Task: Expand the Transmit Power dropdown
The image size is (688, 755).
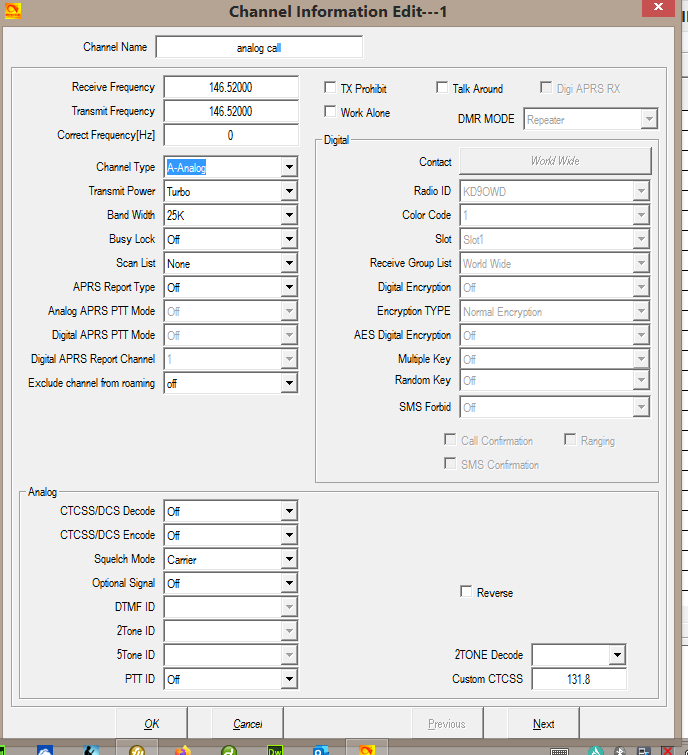Action: pyautogui.click(x=288, y=191)
